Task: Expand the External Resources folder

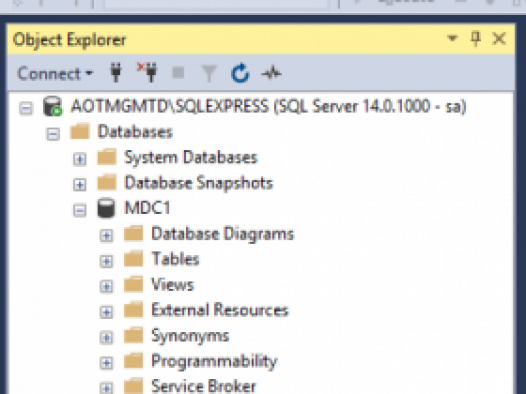Action: click(106, 312)
